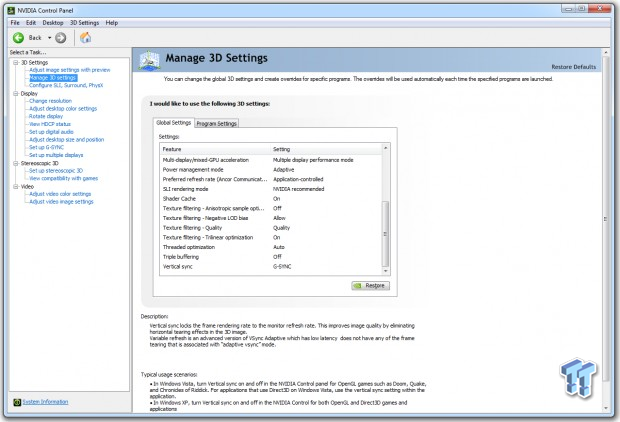Open Rotate display task
Image resolution: width=620 pixels, height=422 pixels.
(46, 116)
